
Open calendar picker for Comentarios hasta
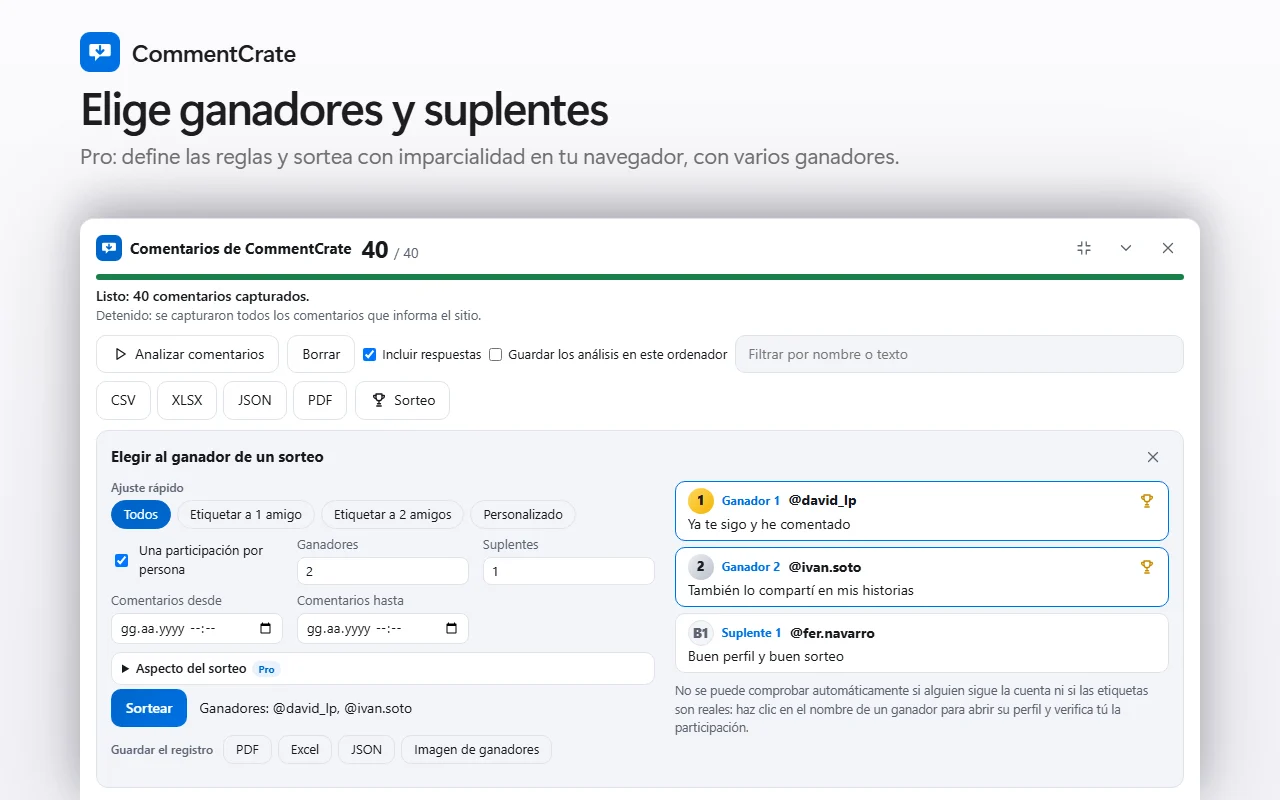point(451,628)
